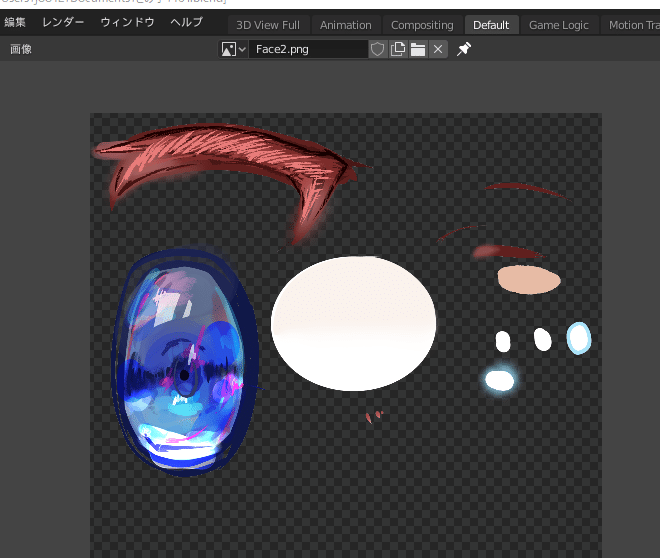Switch to the Animation workspace tab
Image resolution: width=660 pixels, height=558 pixels.
click(x=346, y=25)
